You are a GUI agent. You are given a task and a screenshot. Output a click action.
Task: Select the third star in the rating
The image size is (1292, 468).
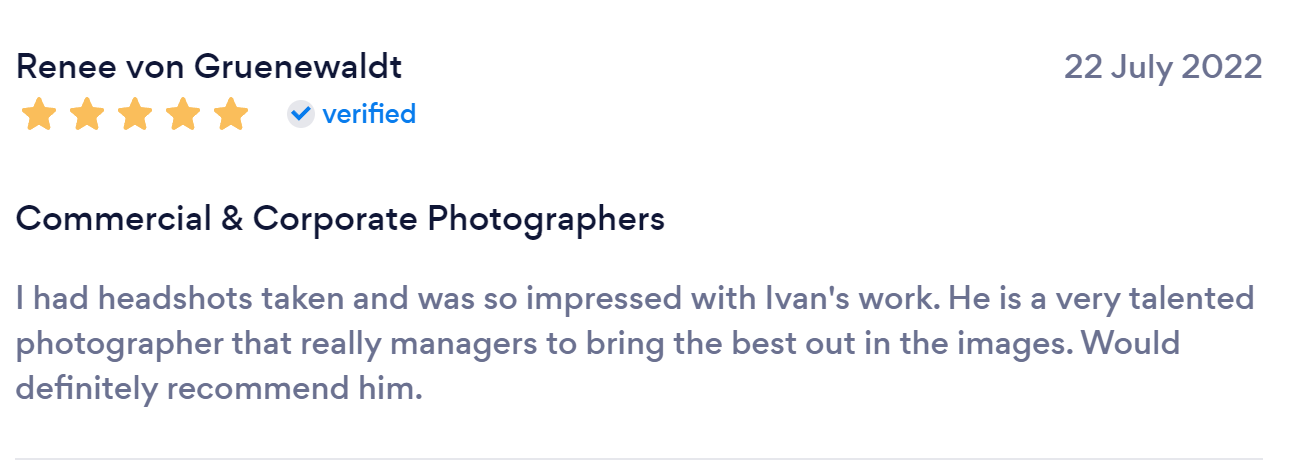pyautogui.click(x=135, y=115)
